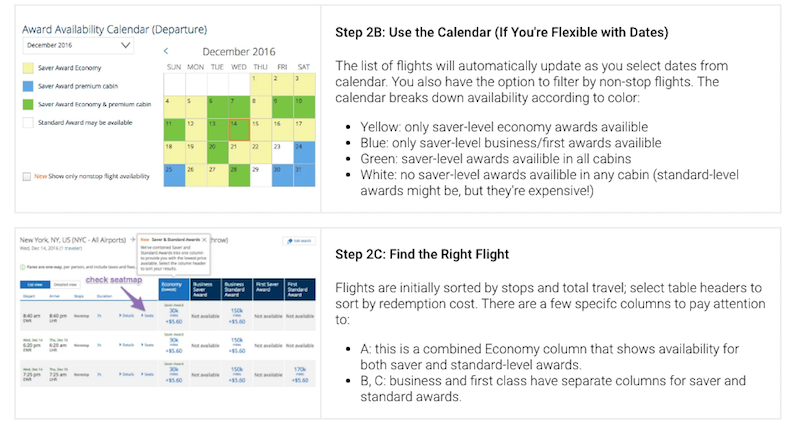Open the December 2016 month dropdown

(78, 45)
